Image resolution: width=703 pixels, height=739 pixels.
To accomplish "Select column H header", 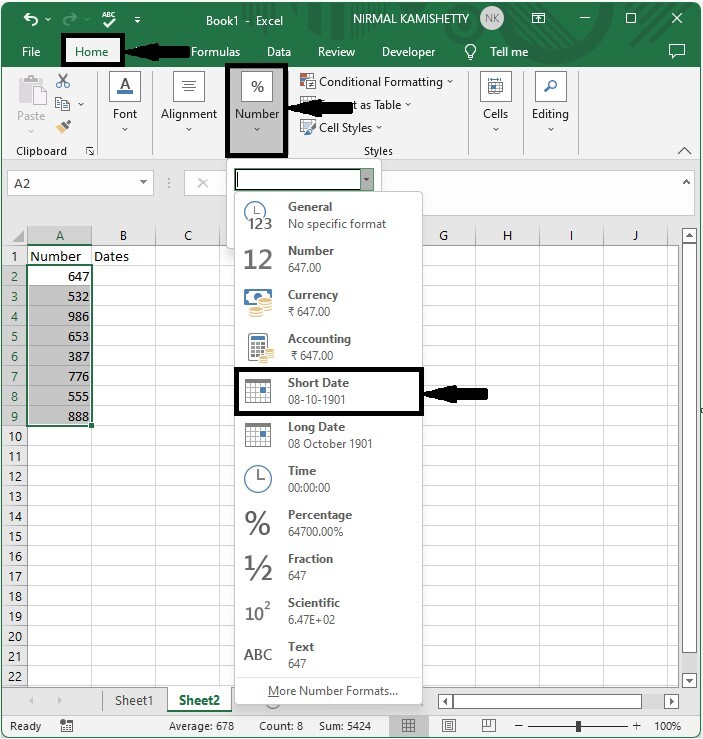I will coord(507,235).
